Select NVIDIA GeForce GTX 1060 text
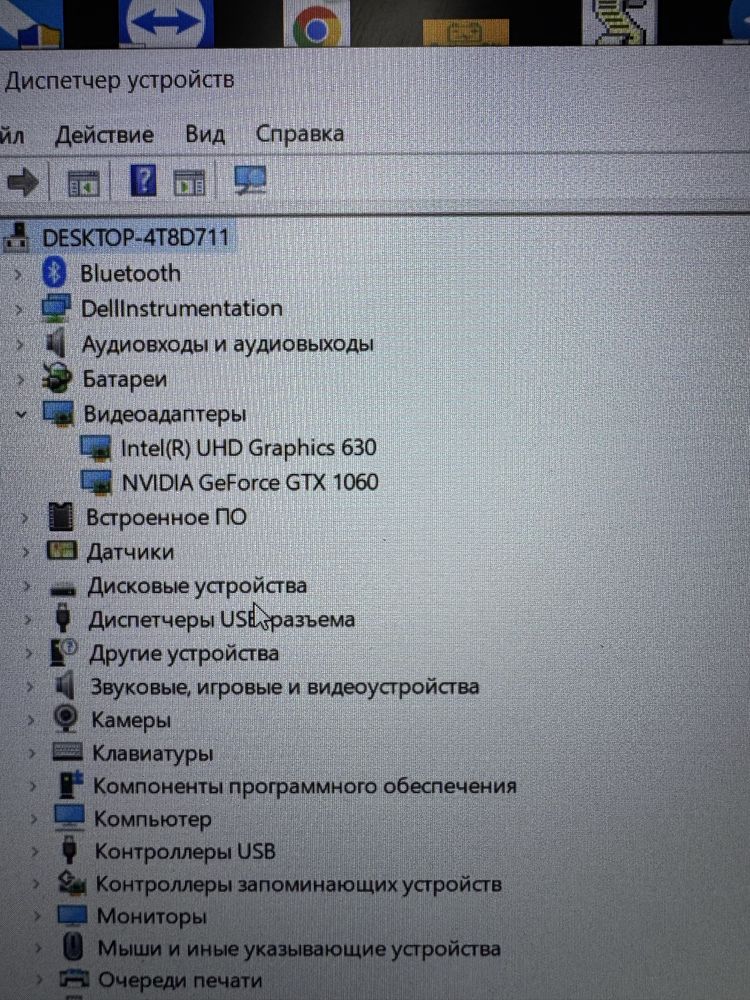This screenshot has width=750, height=1000. click(x=250, y=482)
